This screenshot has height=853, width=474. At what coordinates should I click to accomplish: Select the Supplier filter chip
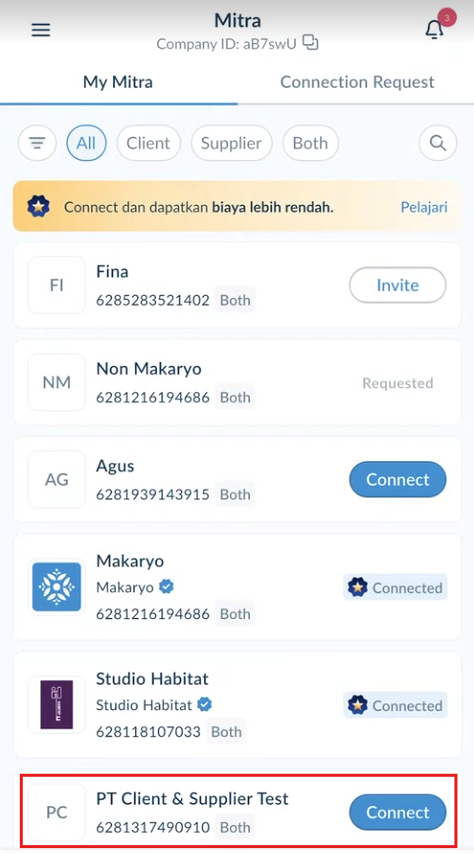231,143
